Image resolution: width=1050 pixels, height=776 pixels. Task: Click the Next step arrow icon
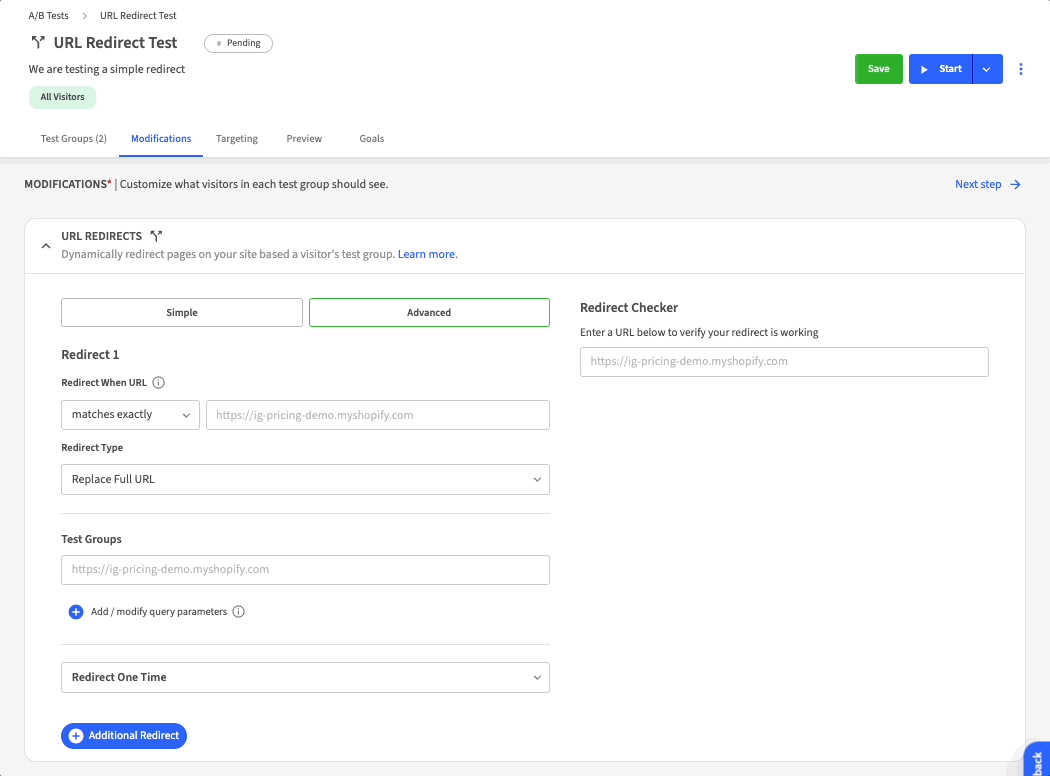pos(1015,184)
